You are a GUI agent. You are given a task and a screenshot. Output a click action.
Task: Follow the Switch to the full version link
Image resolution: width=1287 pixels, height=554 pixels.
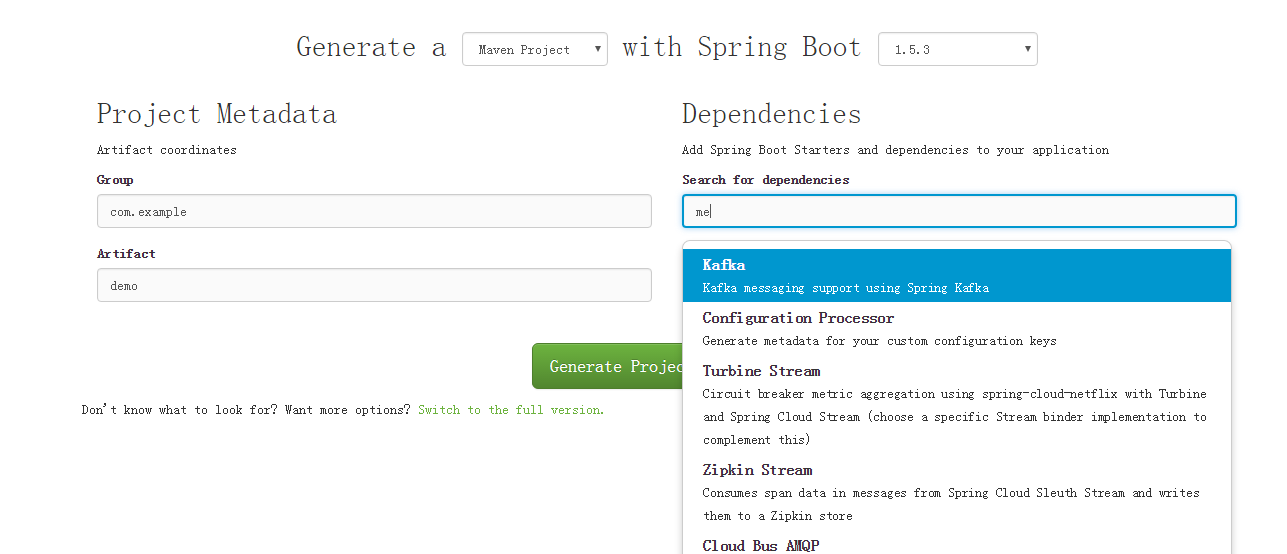511,410
